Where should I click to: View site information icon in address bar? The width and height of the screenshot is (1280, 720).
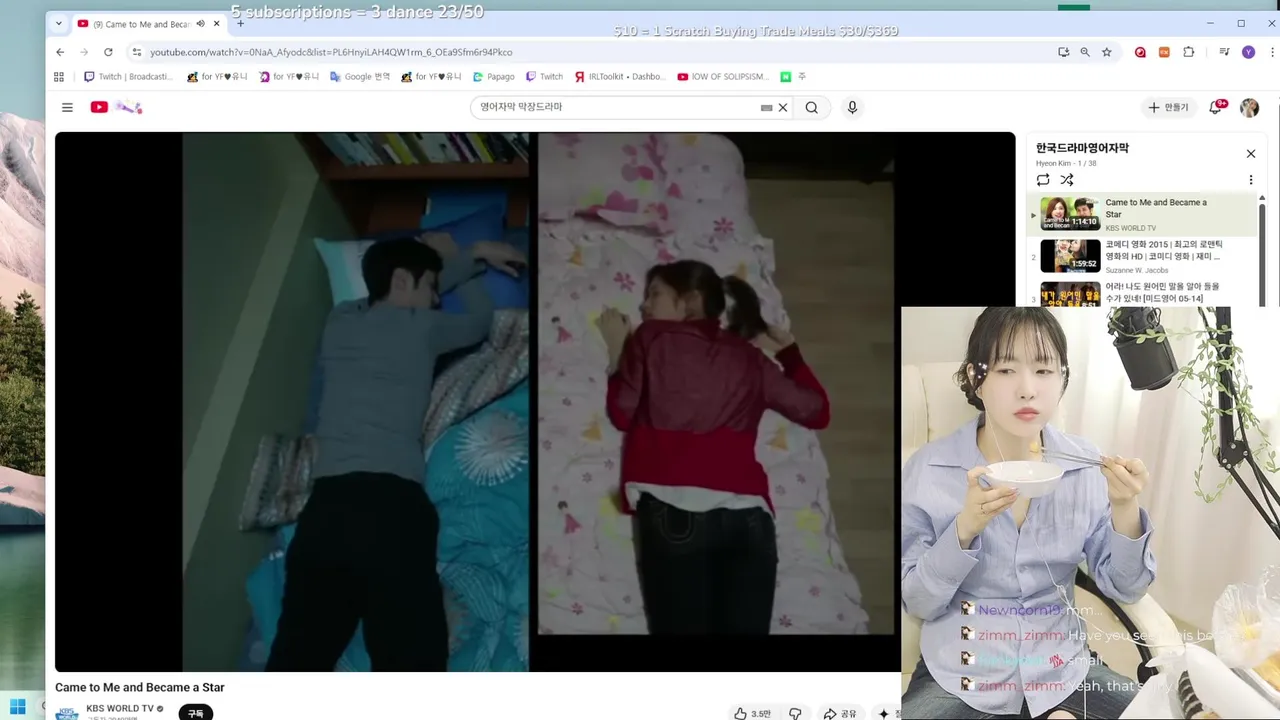(137, 52)
